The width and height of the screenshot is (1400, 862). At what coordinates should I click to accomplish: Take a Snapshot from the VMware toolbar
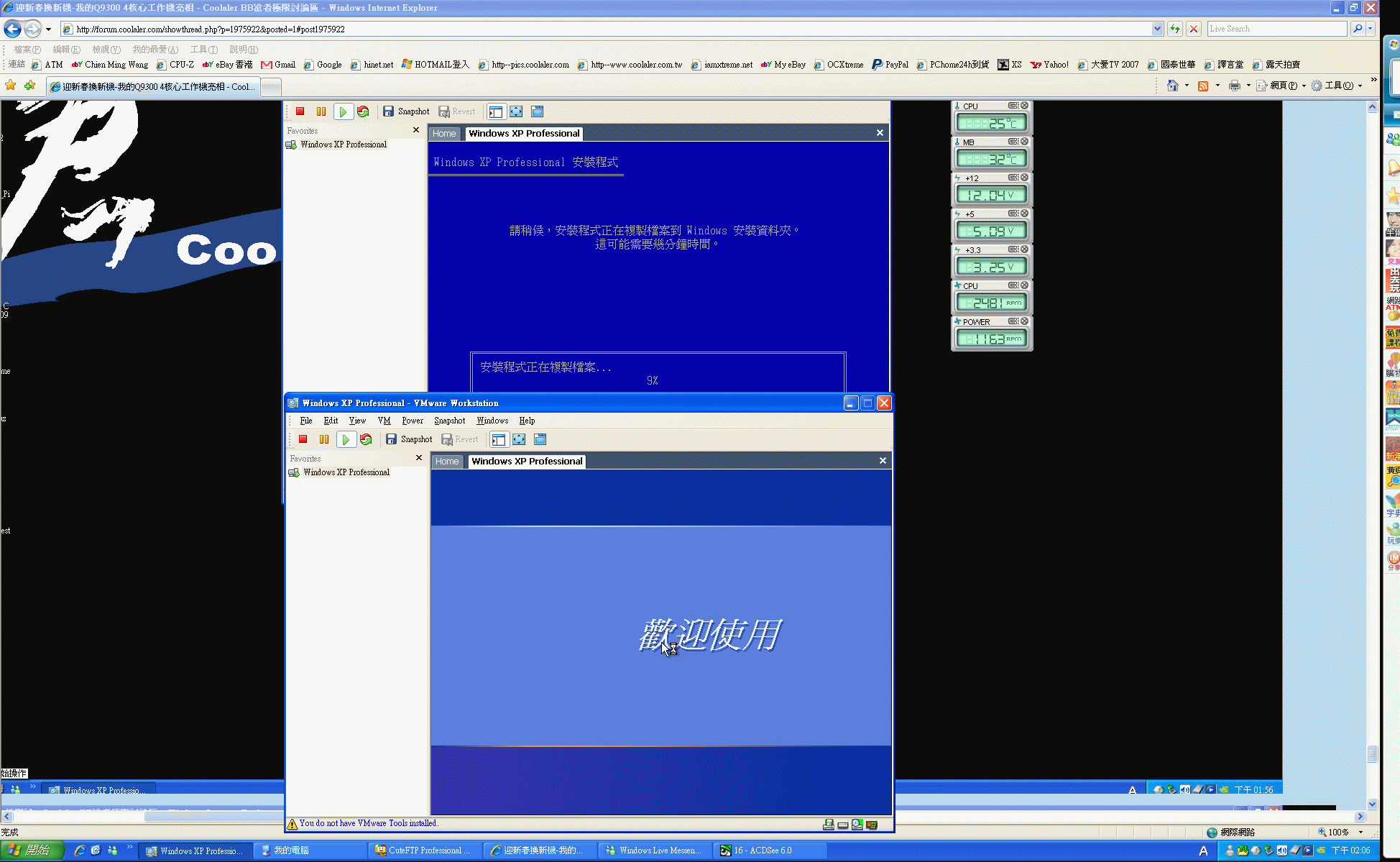pyautogui.click(x=410, y=439)
